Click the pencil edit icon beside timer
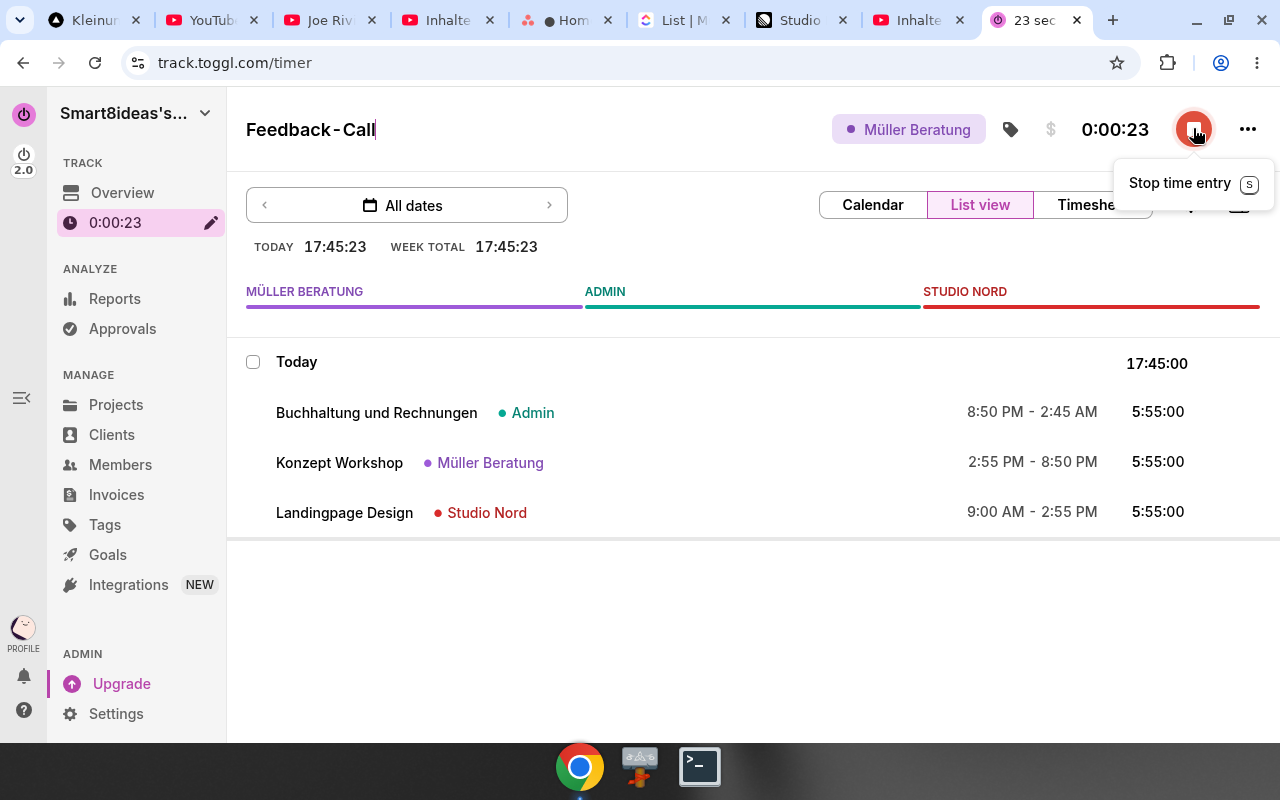The image size is (1280, 800). pos(210,223)
